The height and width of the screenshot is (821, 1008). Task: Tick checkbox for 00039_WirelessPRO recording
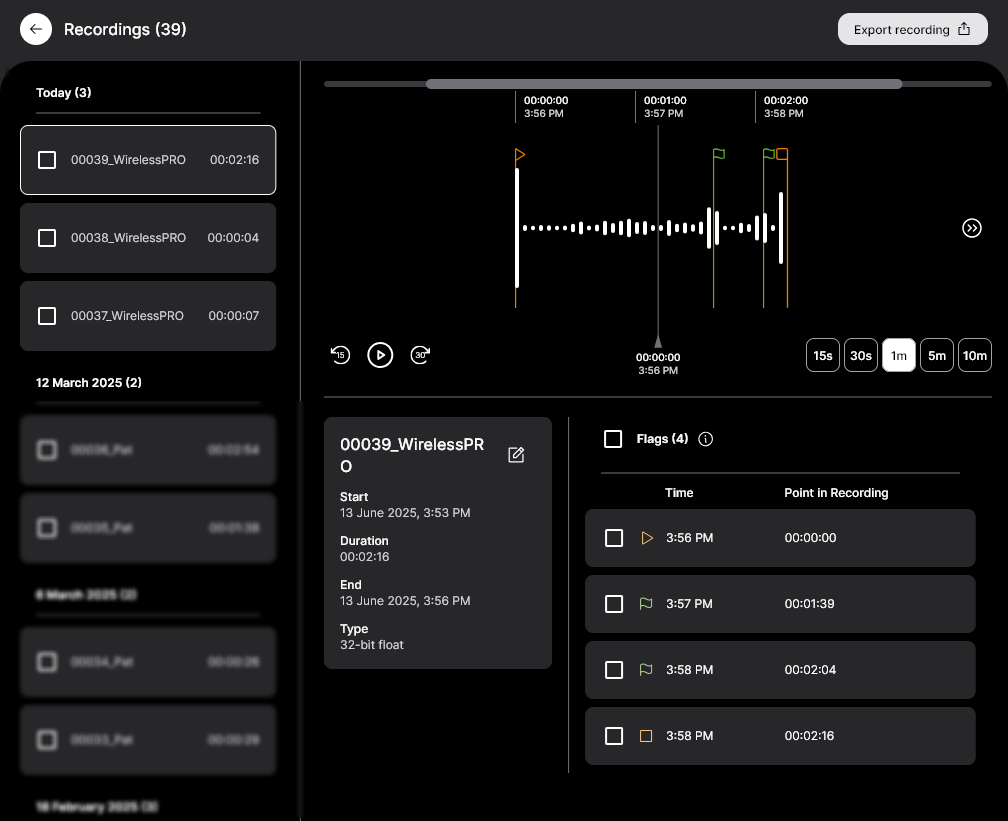47,160
